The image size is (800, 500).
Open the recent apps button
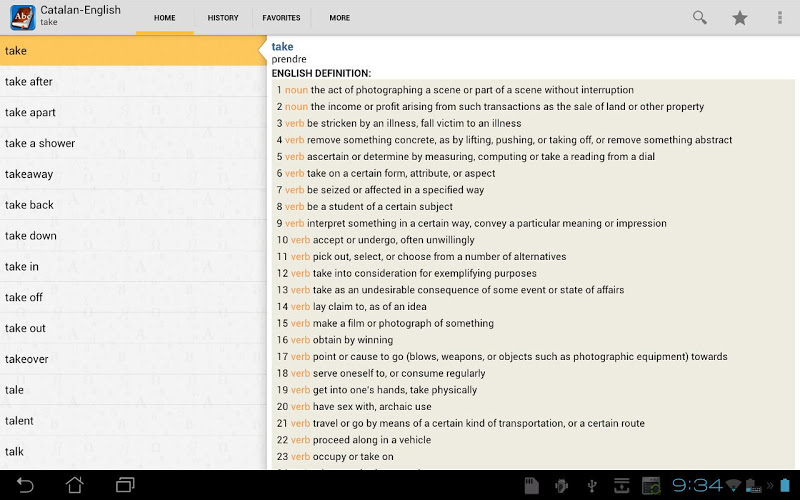[125, 485]
